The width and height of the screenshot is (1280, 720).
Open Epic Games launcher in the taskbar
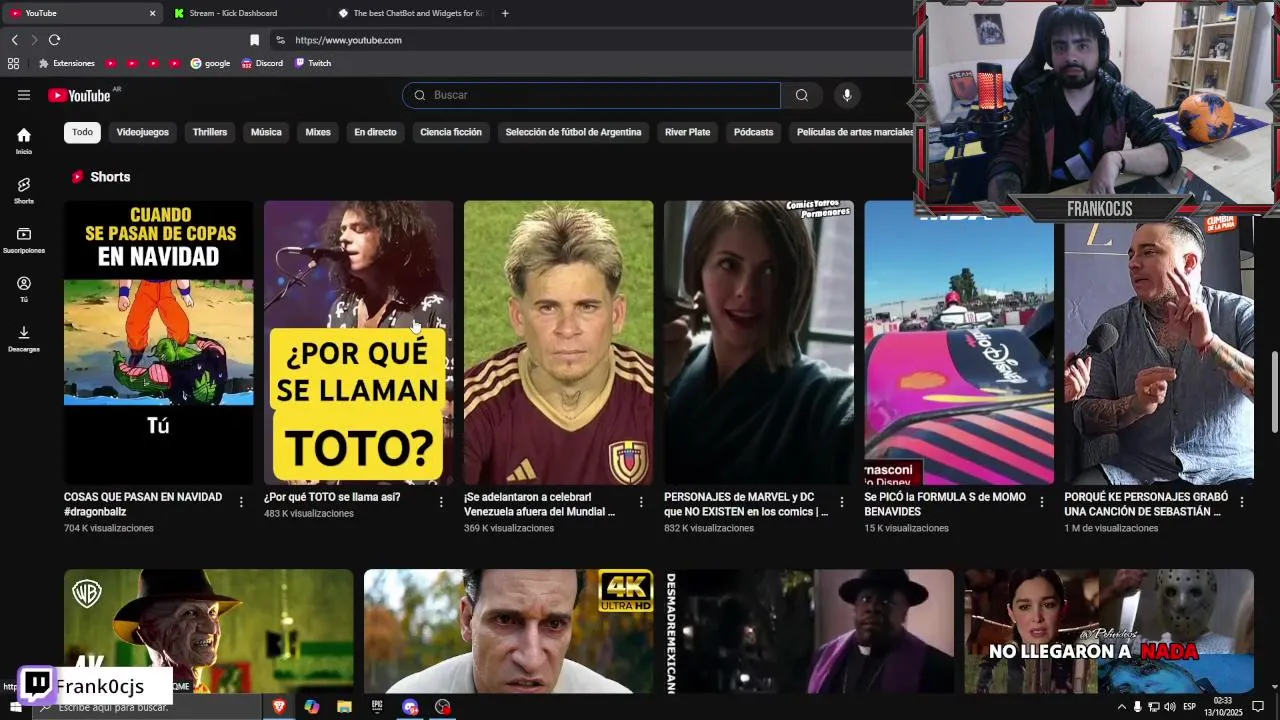point(377,707)
